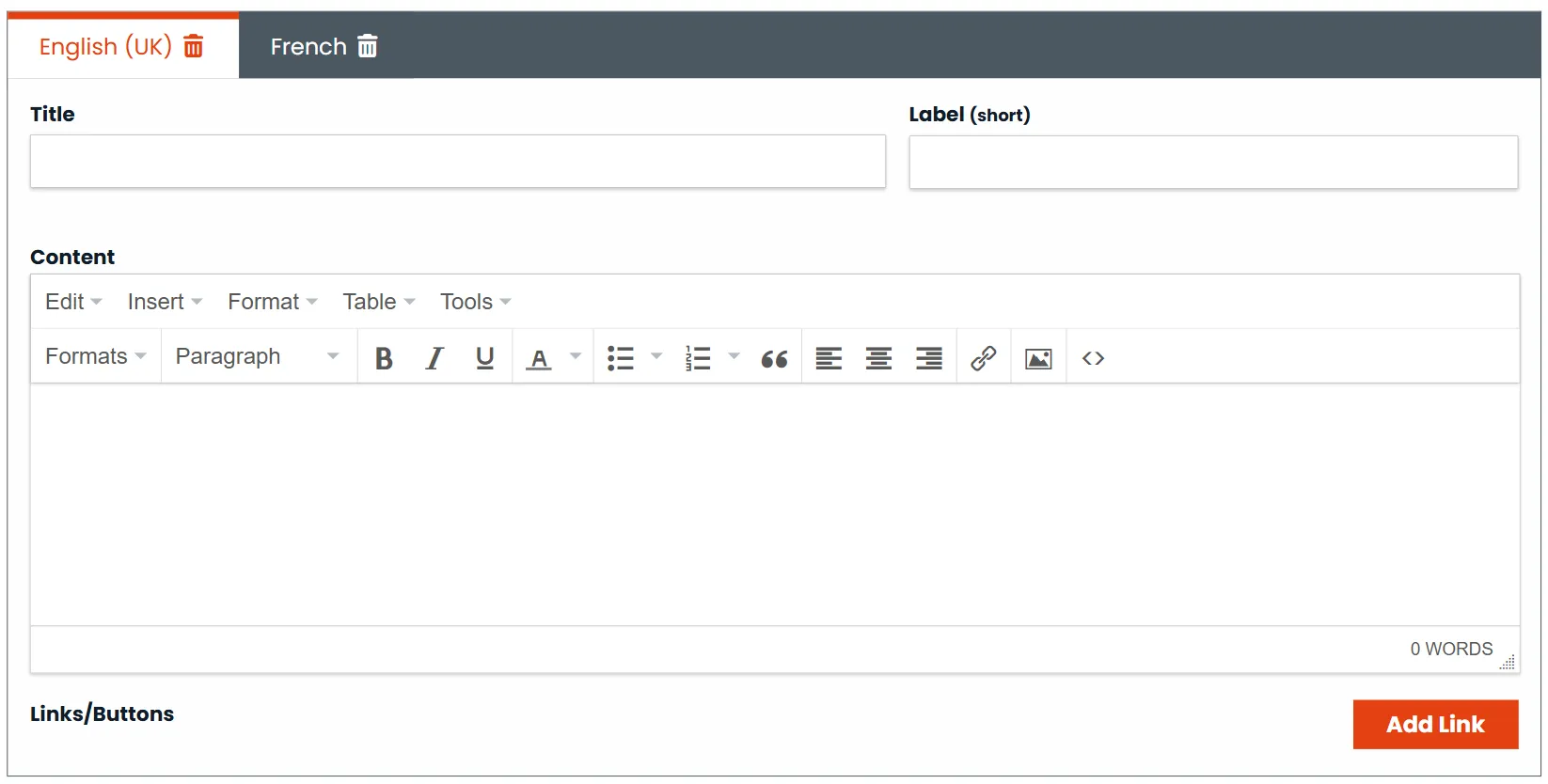Screen dimensions: 1548x784
Task: Insert a numbered list
Action: 698,358
